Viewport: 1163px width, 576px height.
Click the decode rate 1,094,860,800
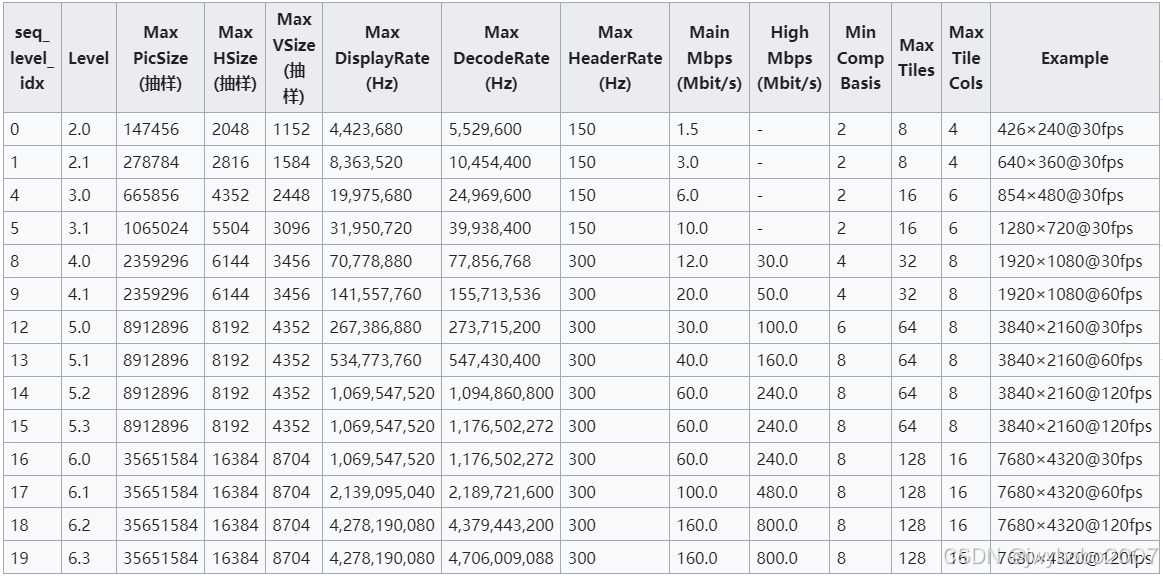click(501, 394)
